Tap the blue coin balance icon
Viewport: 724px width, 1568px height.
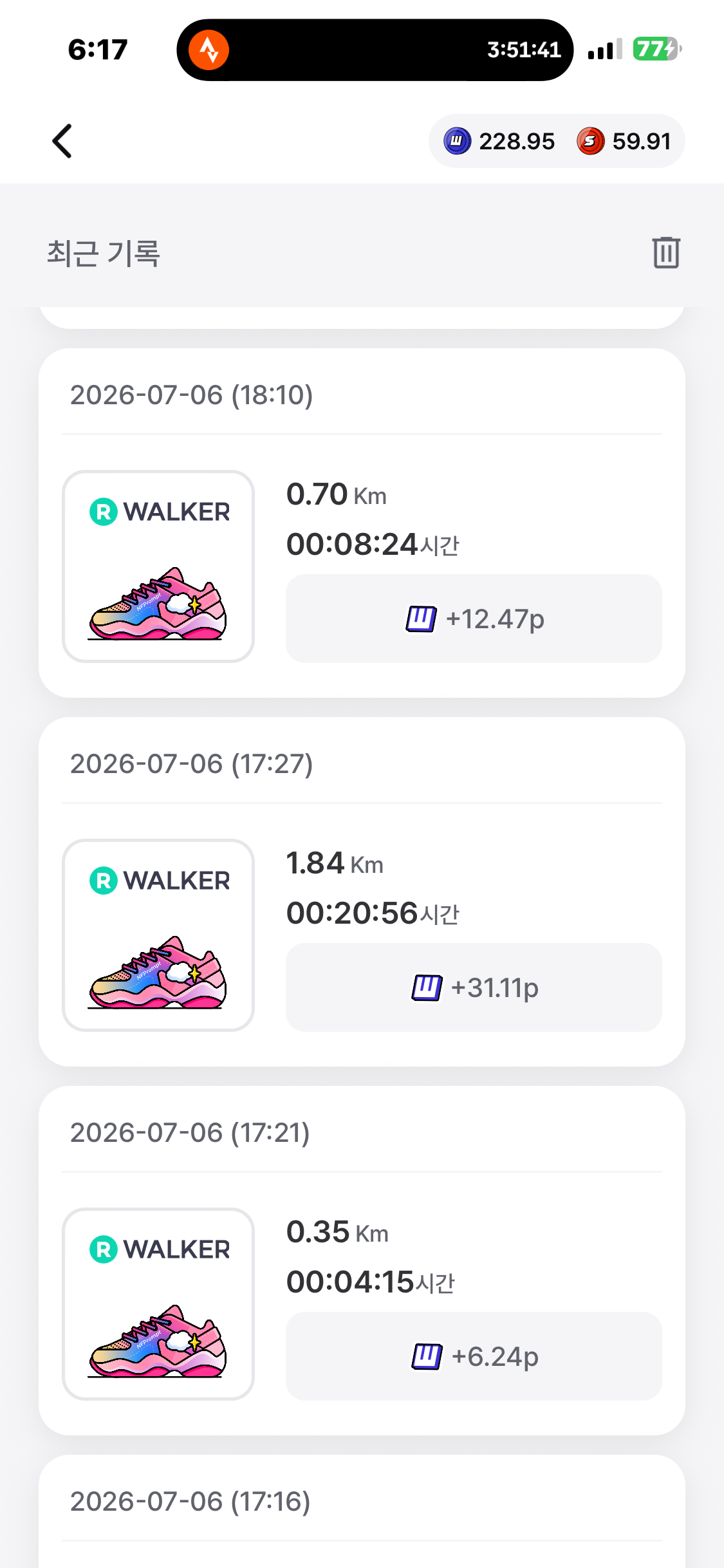click(x=457, y=141)
